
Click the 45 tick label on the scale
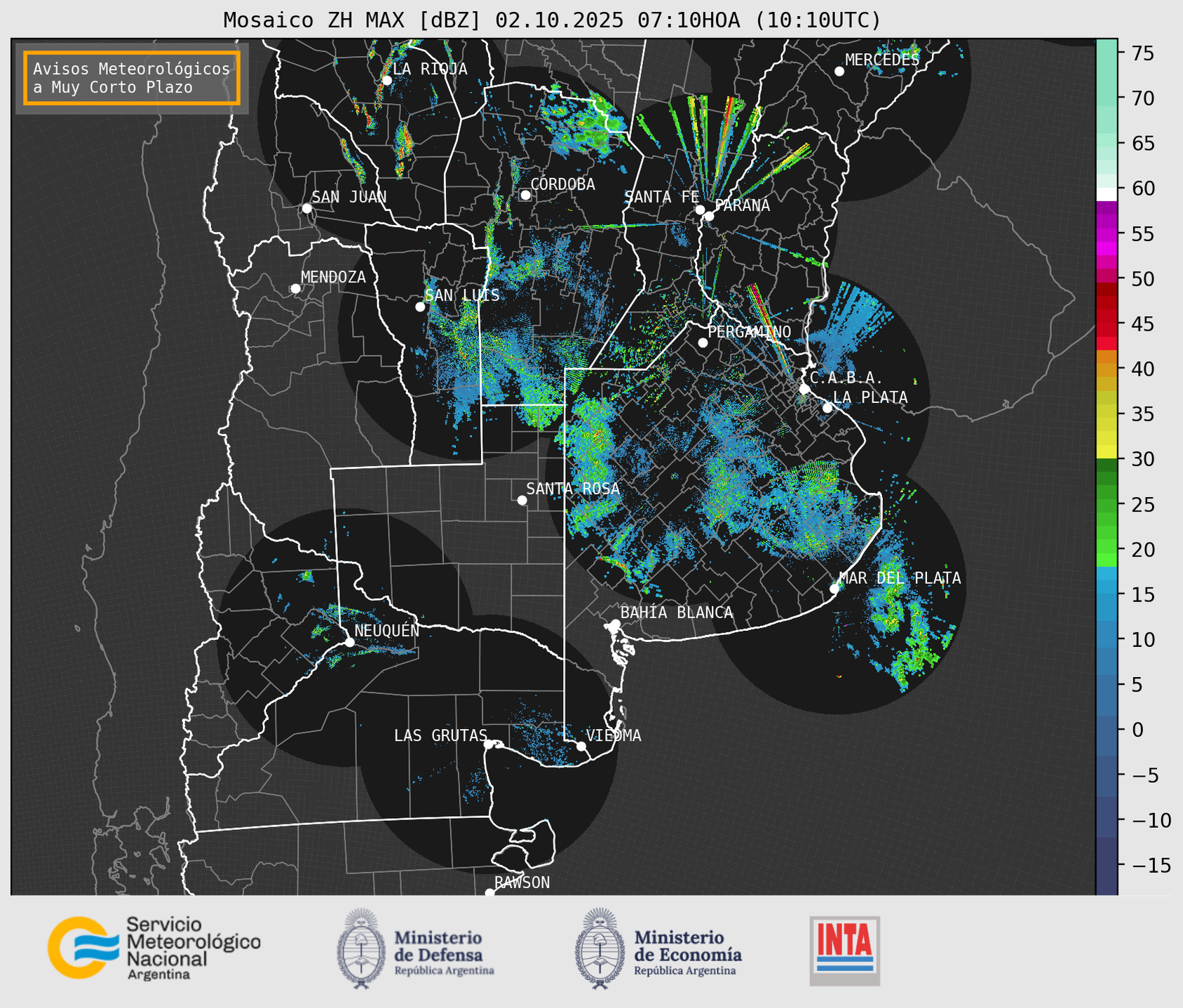[x=1142, y=324]
